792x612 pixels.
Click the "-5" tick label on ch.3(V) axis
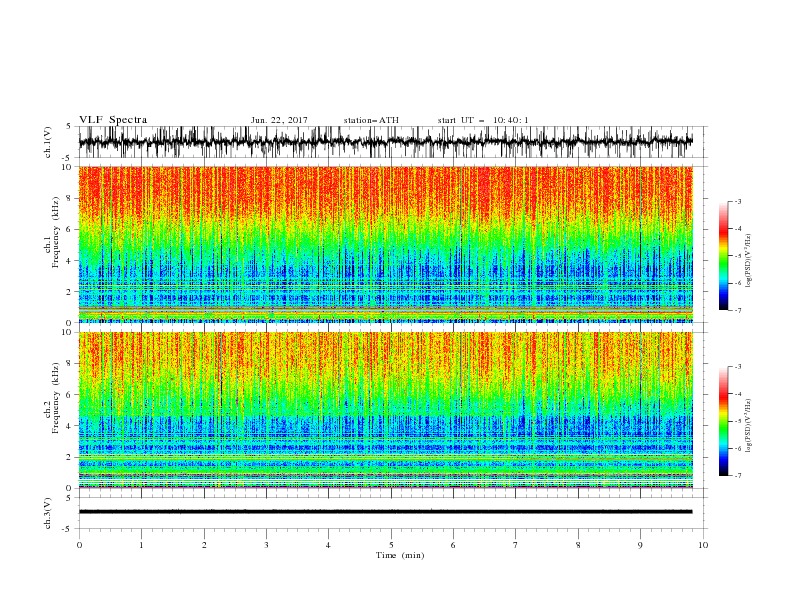point(68,529)
